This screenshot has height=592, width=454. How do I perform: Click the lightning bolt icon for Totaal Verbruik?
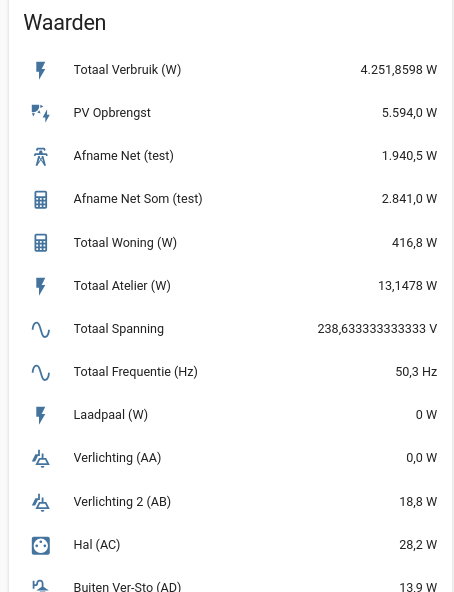[40, 70]
